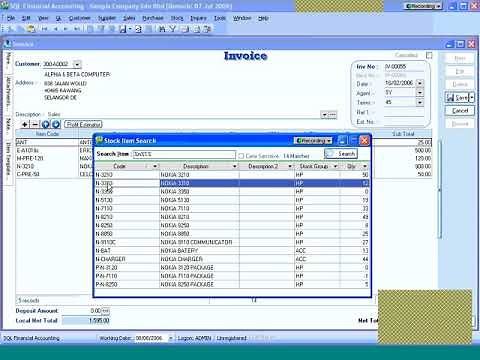The image size is (480, 360).
Task: Move item row down with blue arrow
Action: point(56,124)
